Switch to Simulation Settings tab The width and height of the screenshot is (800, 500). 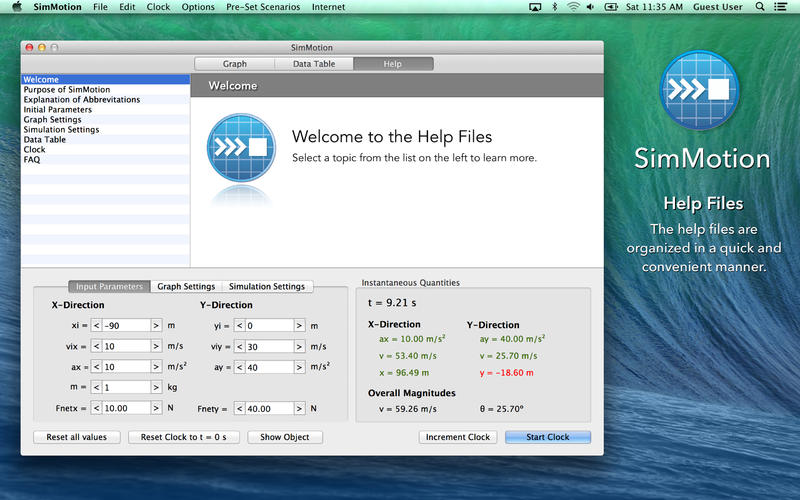[267, 286]
